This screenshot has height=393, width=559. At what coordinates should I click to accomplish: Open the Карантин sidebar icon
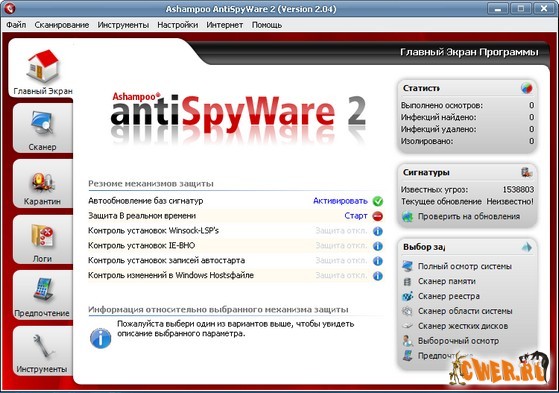[42, 183]
